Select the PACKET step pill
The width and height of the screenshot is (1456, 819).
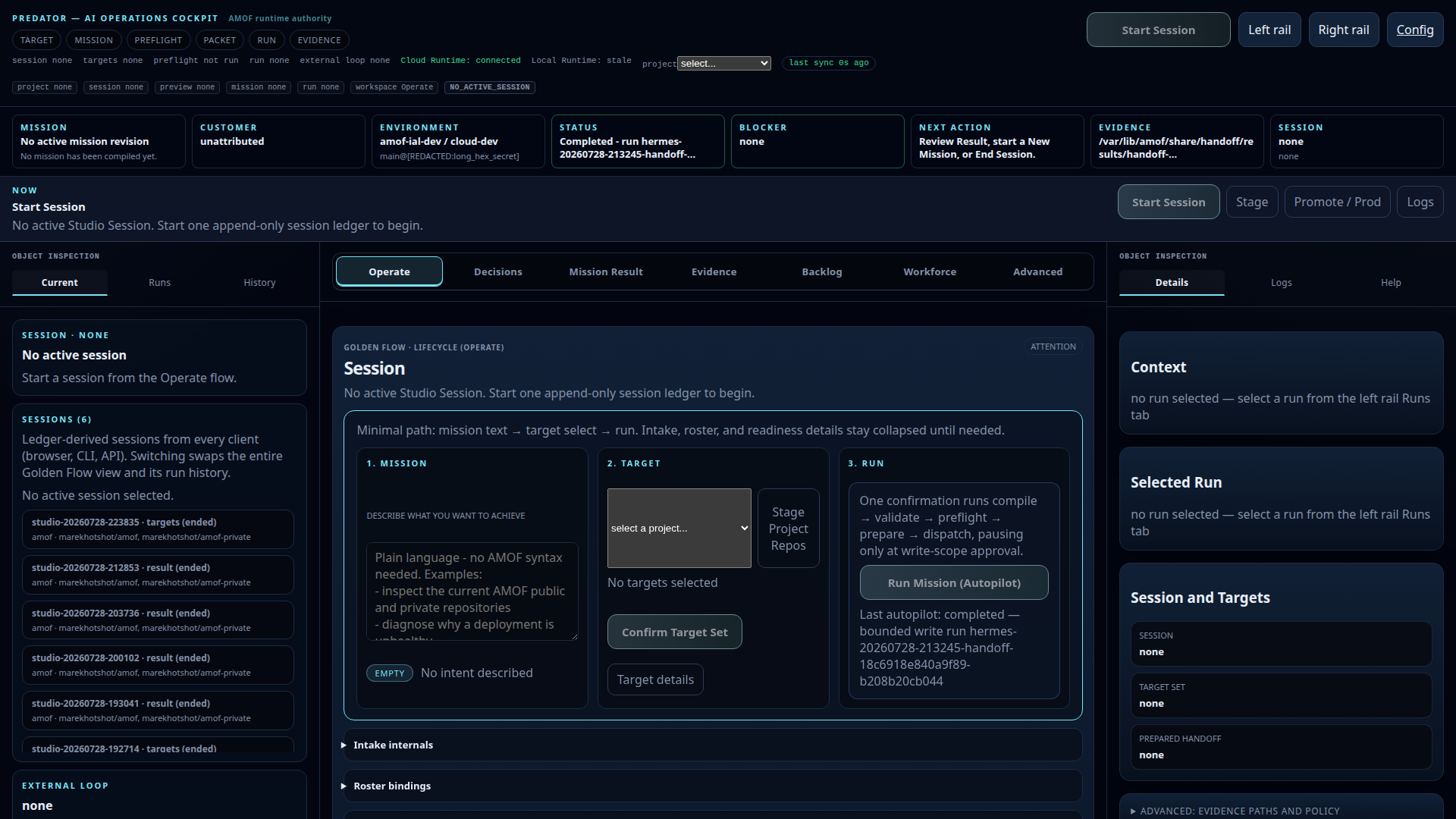point(219,40)
